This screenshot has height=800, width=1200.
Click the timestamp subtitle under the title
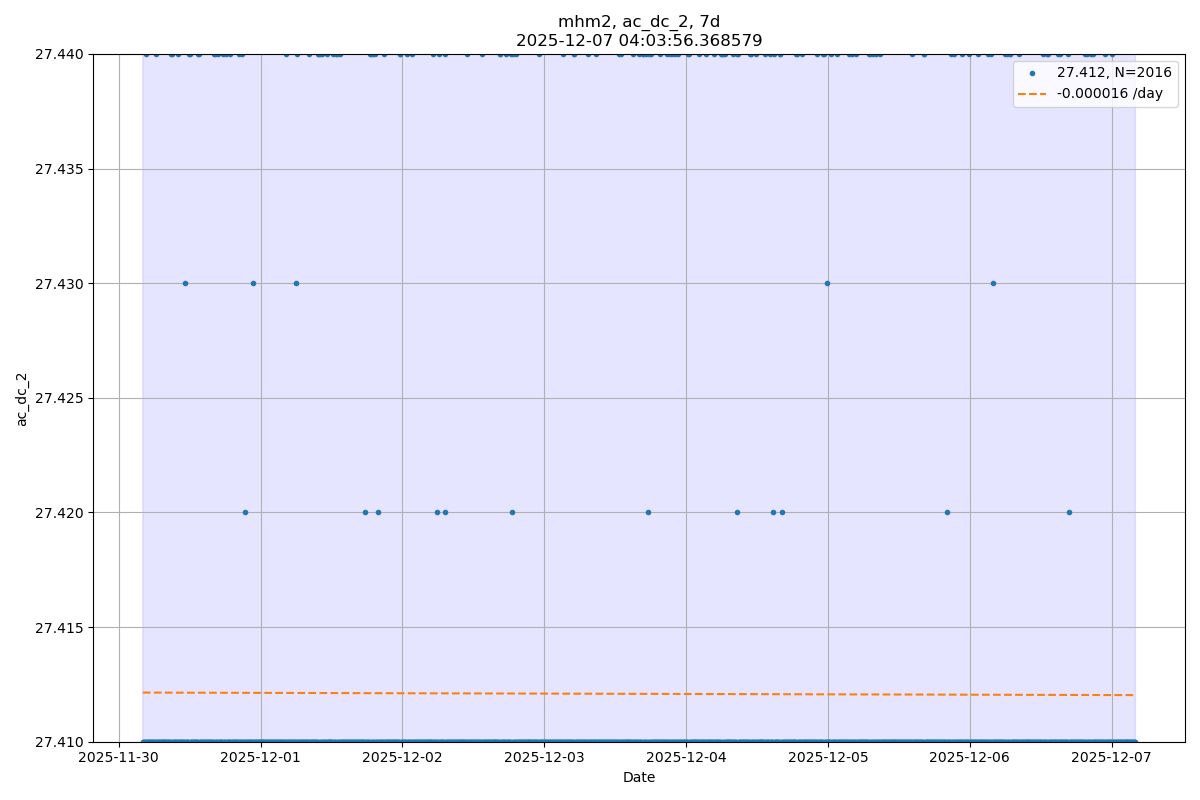pyautogui.click(x=638, y=41)
